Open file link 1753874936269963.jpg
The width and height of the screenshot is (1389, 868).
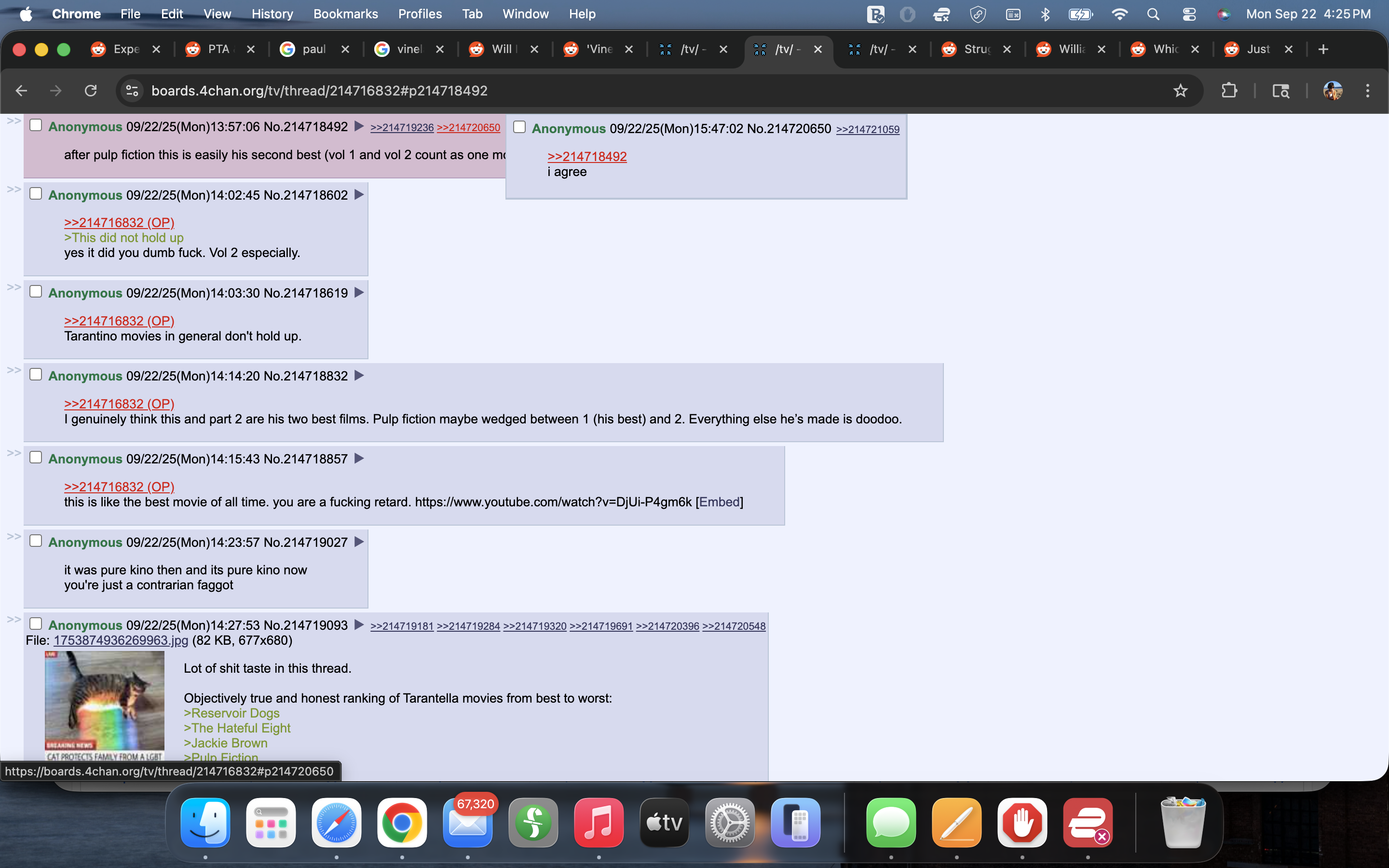[121, 640]
